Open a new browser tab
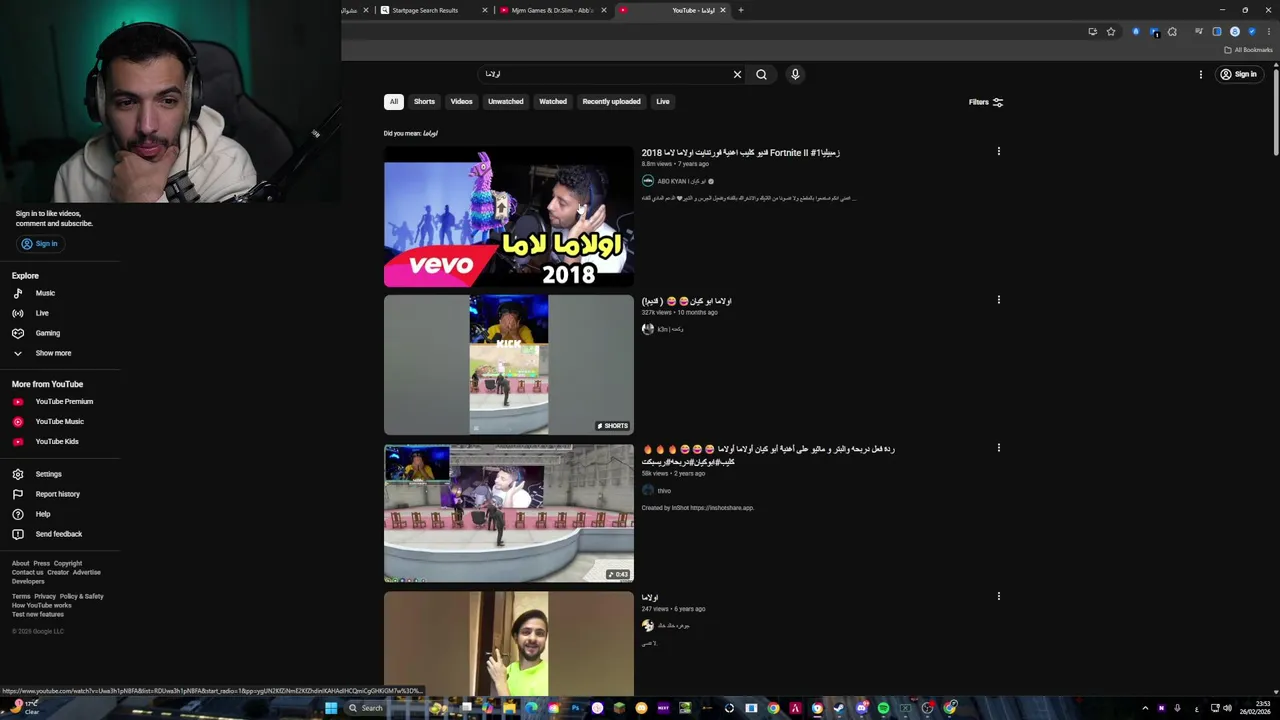 [x=741, y=10]
